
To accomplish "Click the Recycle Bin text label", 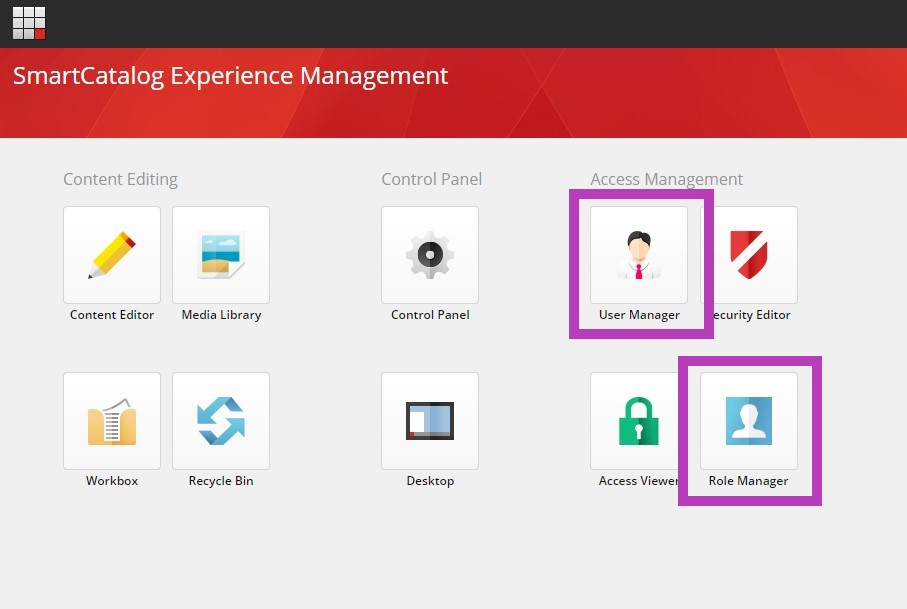I will coord(221,481).
